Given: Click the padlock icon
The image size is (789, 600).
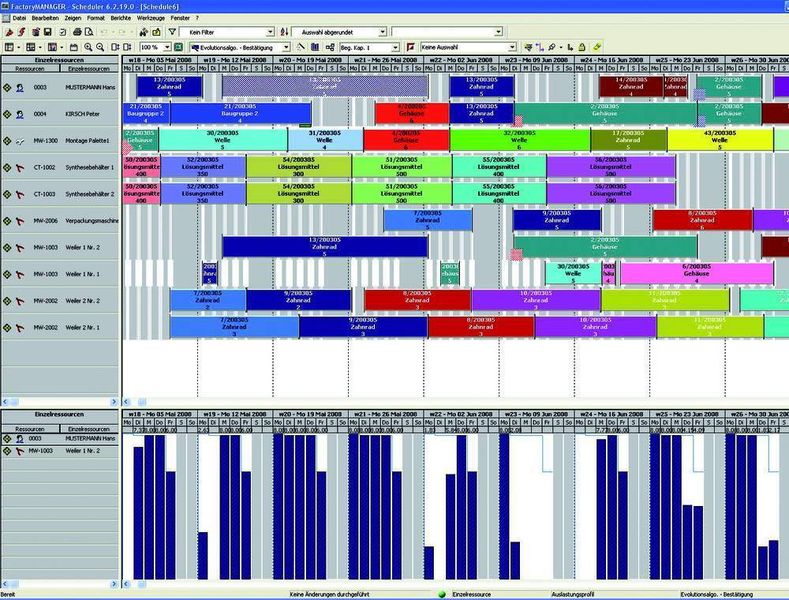Looking at the screenshot, I should [582, 47].
